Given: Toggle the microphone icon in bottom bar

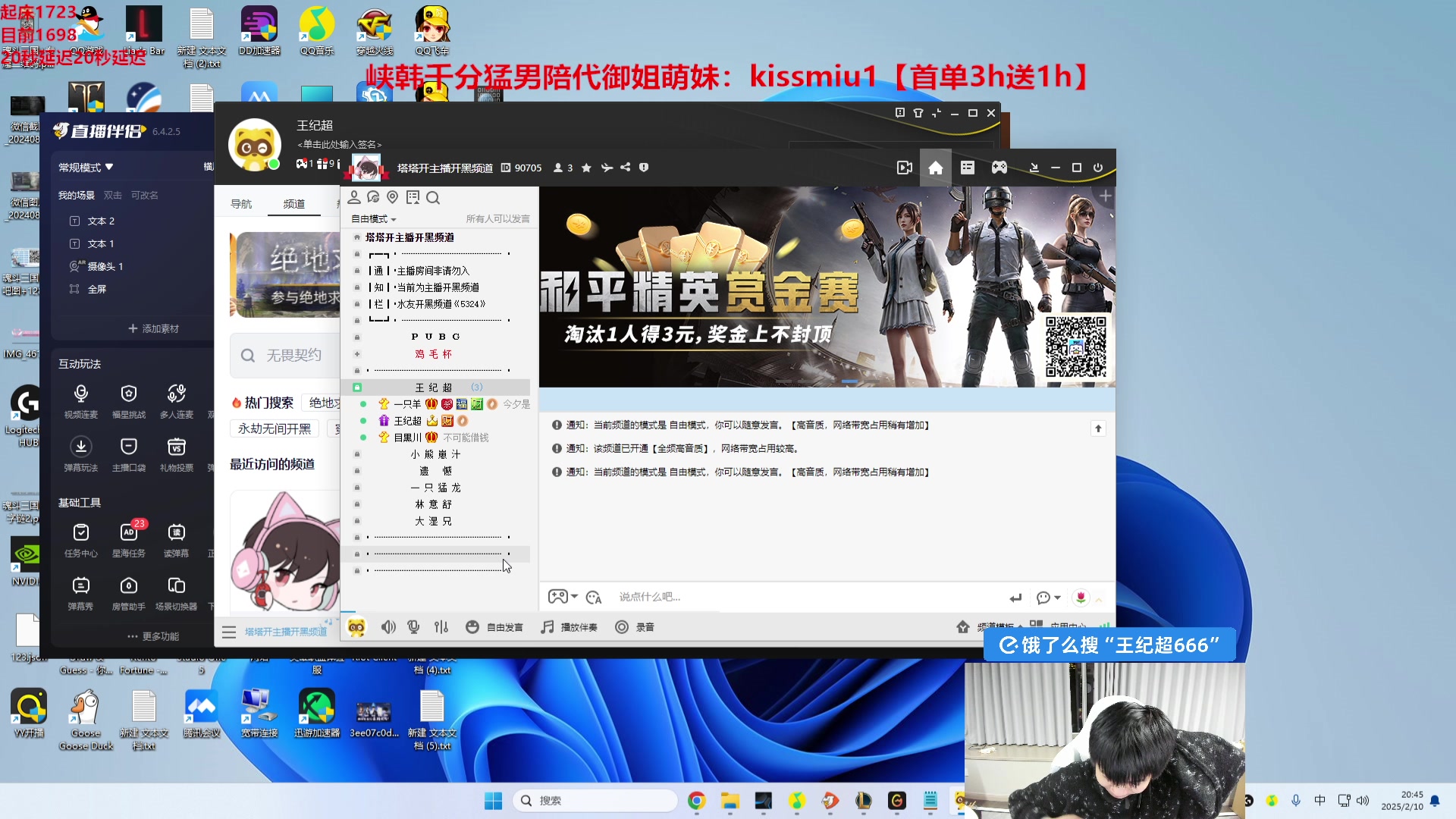Looking at the screenshot, I should pyautogui.click(x=413, y=627).
